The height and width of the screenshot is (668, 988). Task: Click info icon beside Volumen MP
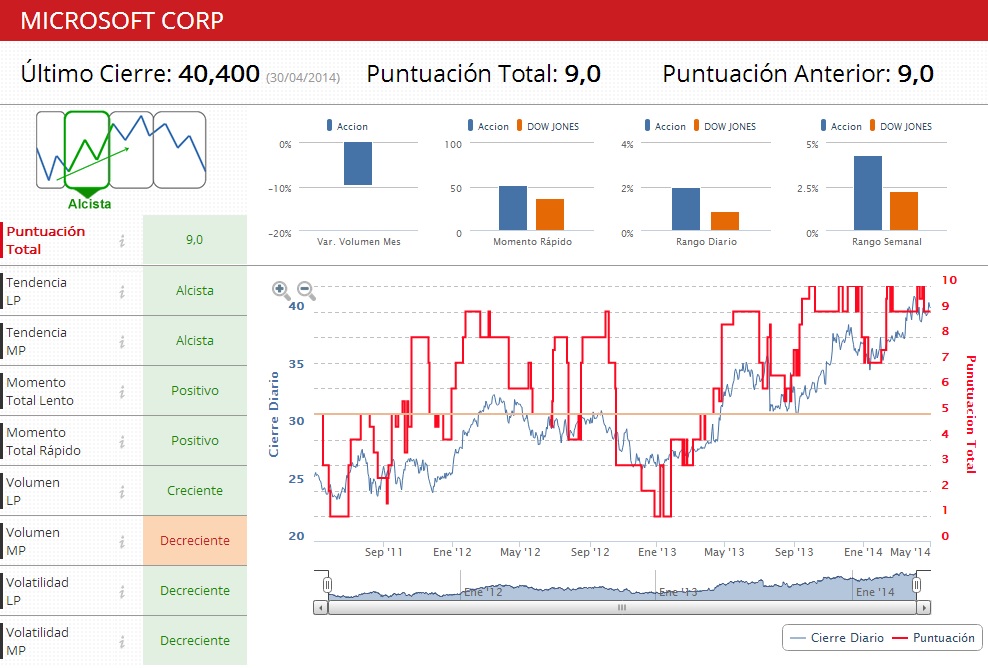[122, 541]
